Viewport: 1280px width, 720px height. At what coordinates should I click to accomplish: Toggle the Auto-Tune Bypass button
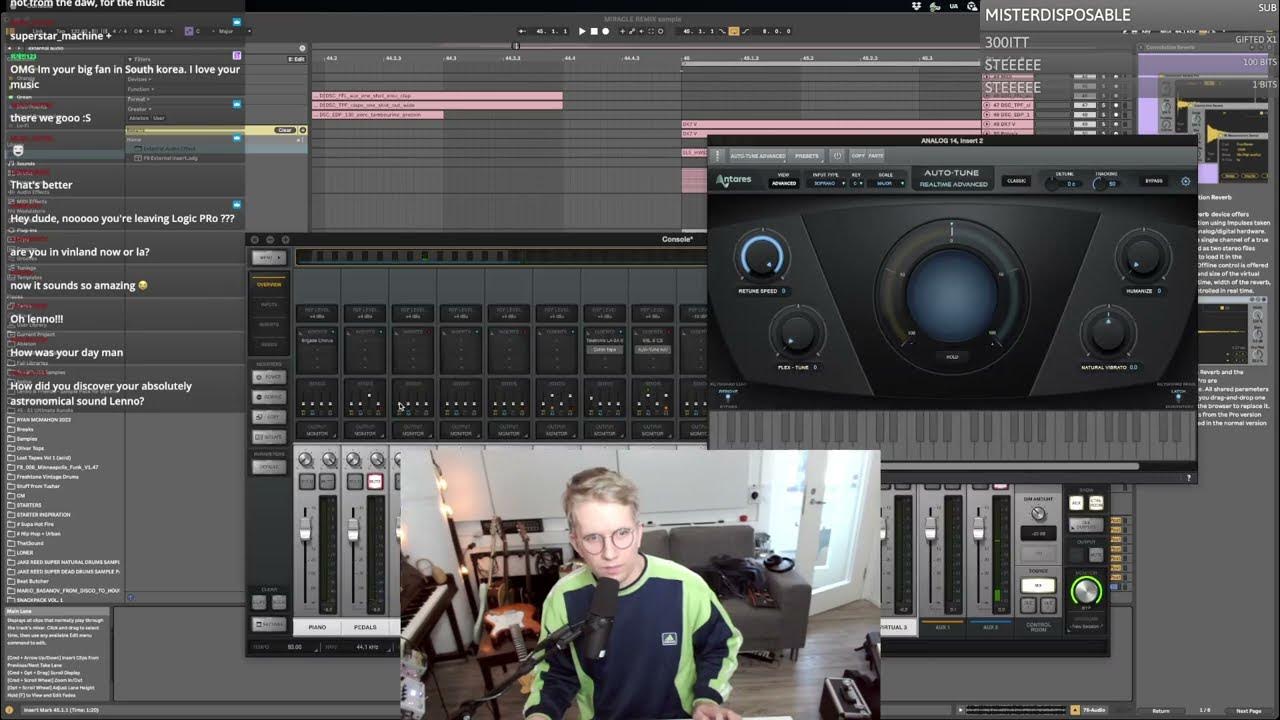[1153, 181]
